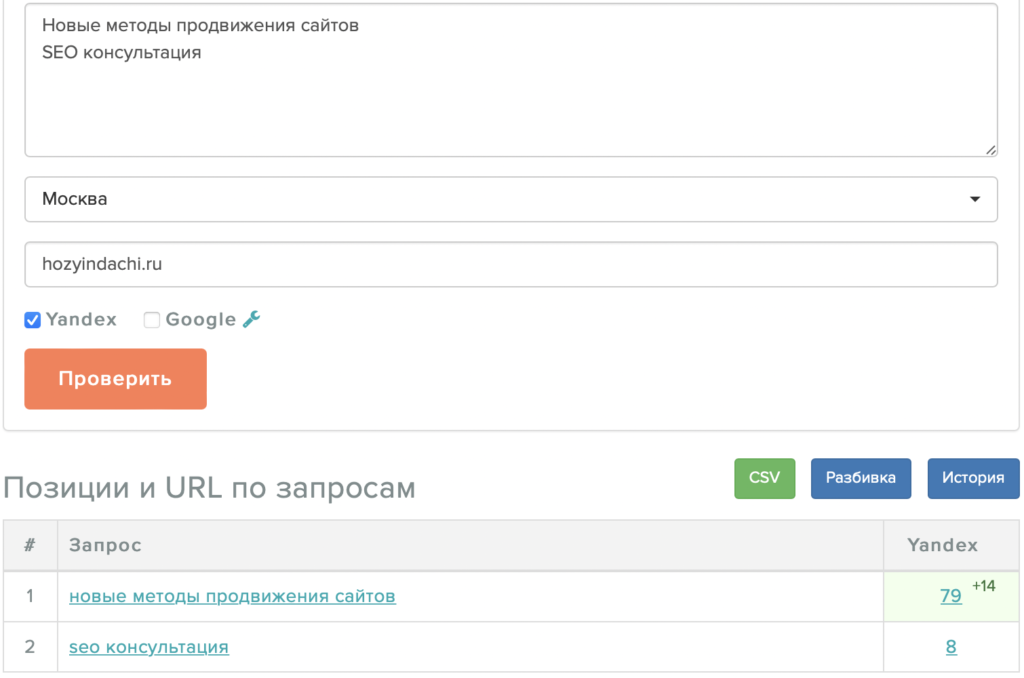Click the Проверить button
This screenshot has height=678, width=1024.
116,379
